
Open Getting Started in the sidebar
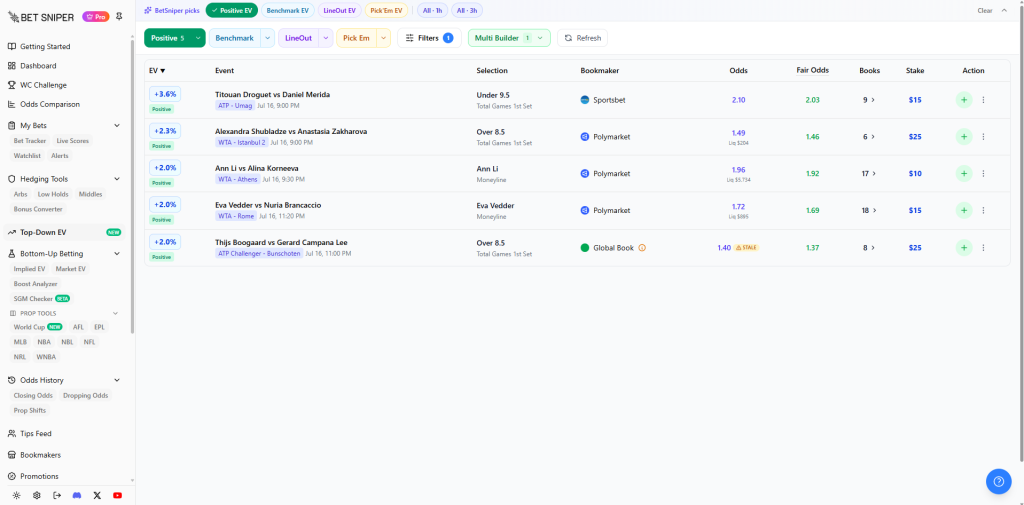click(x=45, y=46)
